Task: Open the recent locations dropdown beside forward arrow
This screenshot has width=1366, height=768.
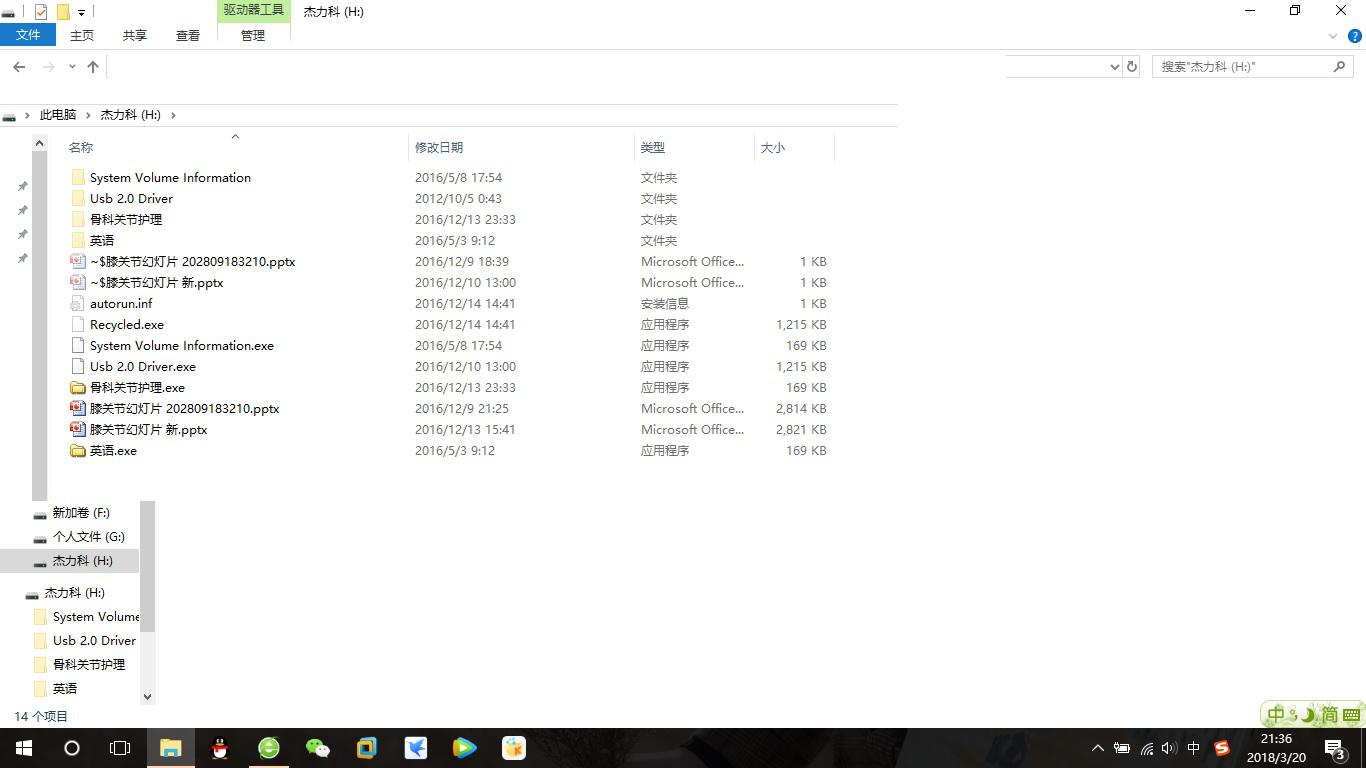Action: [71, 67]
